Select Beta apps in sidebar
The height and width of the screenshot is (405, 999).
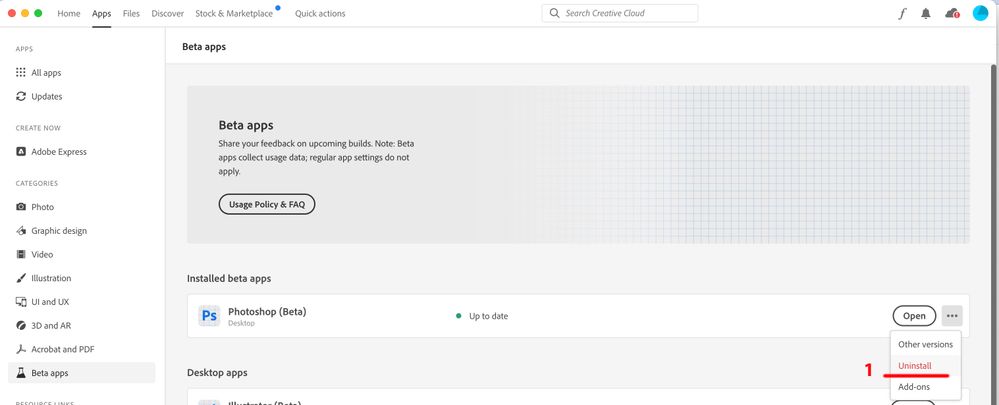click(82, 373)
